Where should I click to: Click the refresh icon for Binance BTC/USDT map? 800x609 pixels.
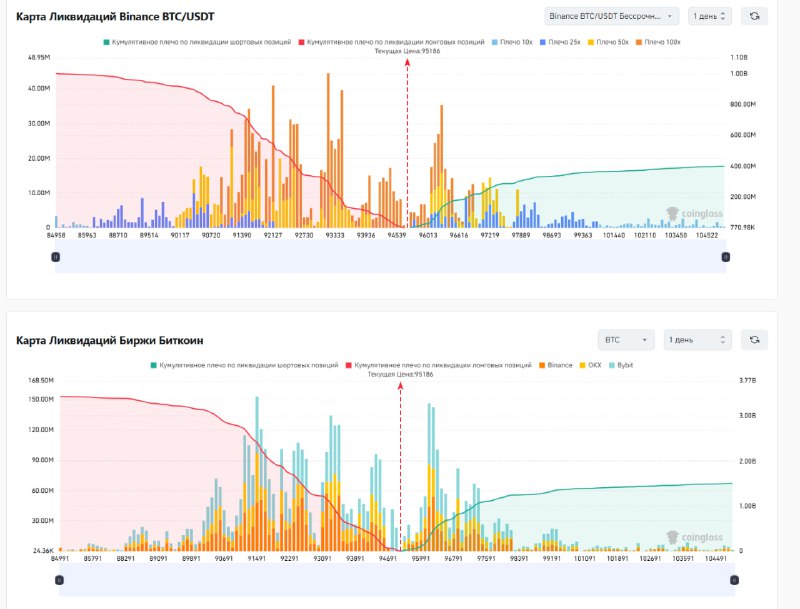[x=753, y=16]
